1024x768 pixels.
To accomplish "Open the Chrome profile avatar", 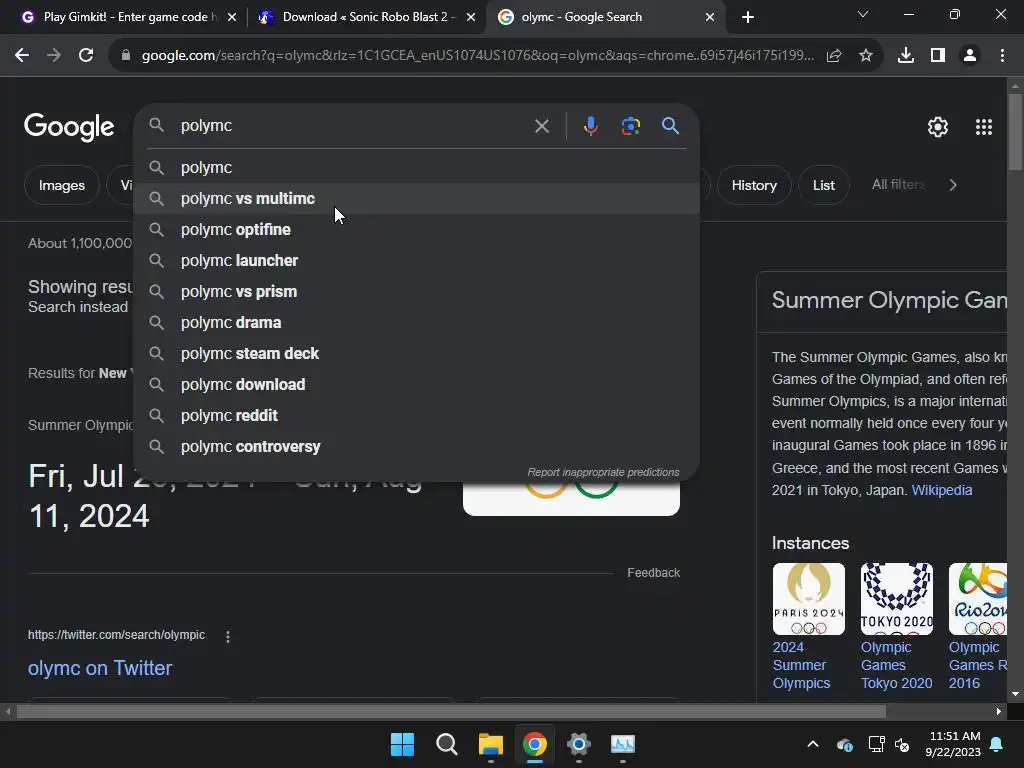I will pyautogui.click(x=970, y=56).
